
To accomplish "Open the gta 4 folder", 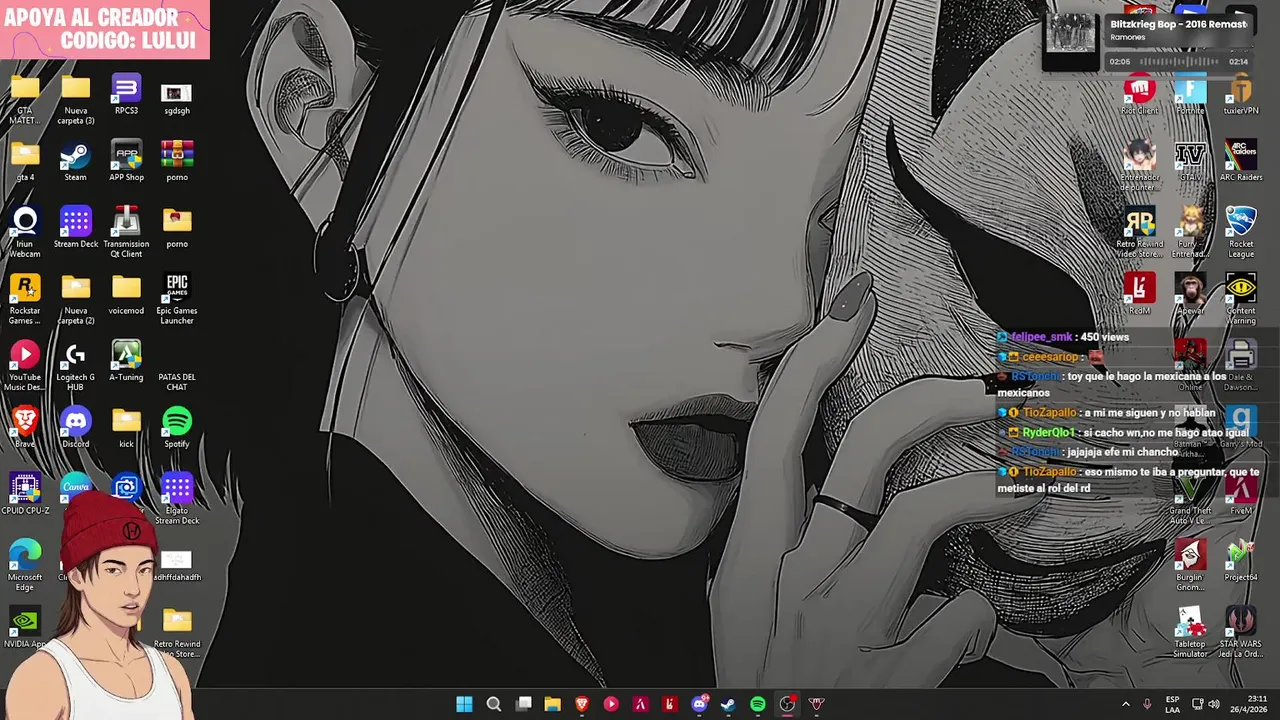I will (x=25, y=163).
